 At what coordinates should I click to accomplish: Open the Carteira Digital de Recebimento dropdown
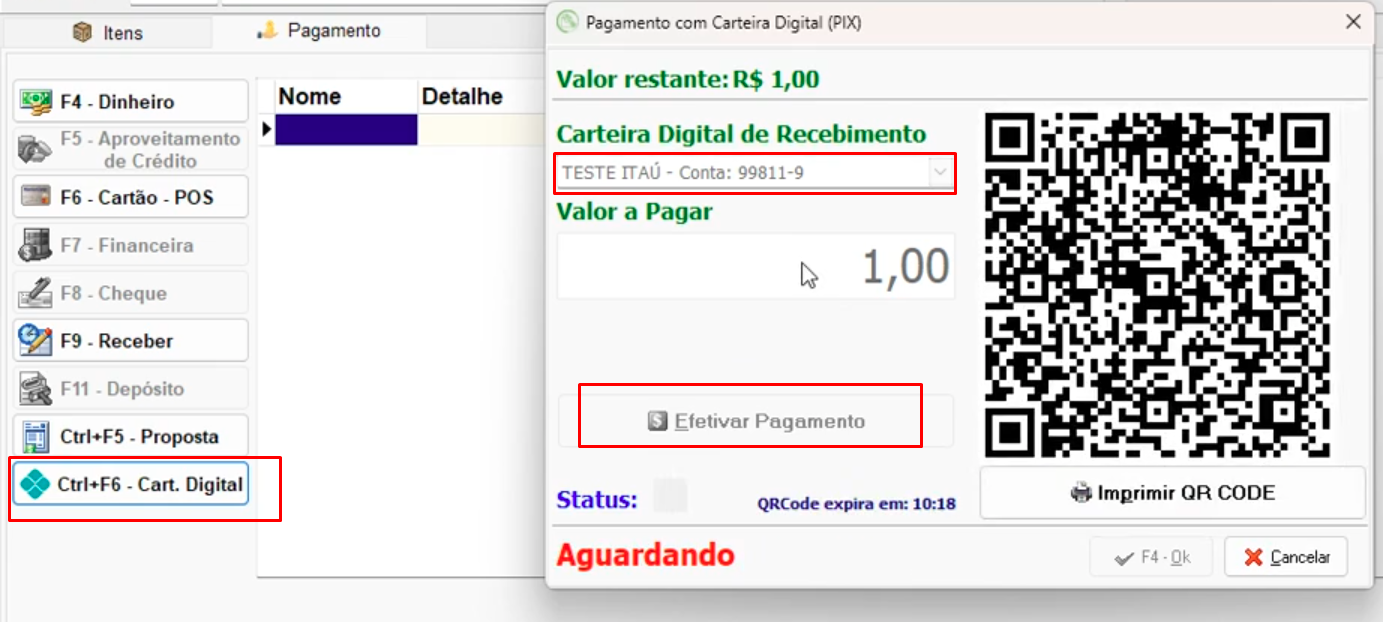point(755,173)
